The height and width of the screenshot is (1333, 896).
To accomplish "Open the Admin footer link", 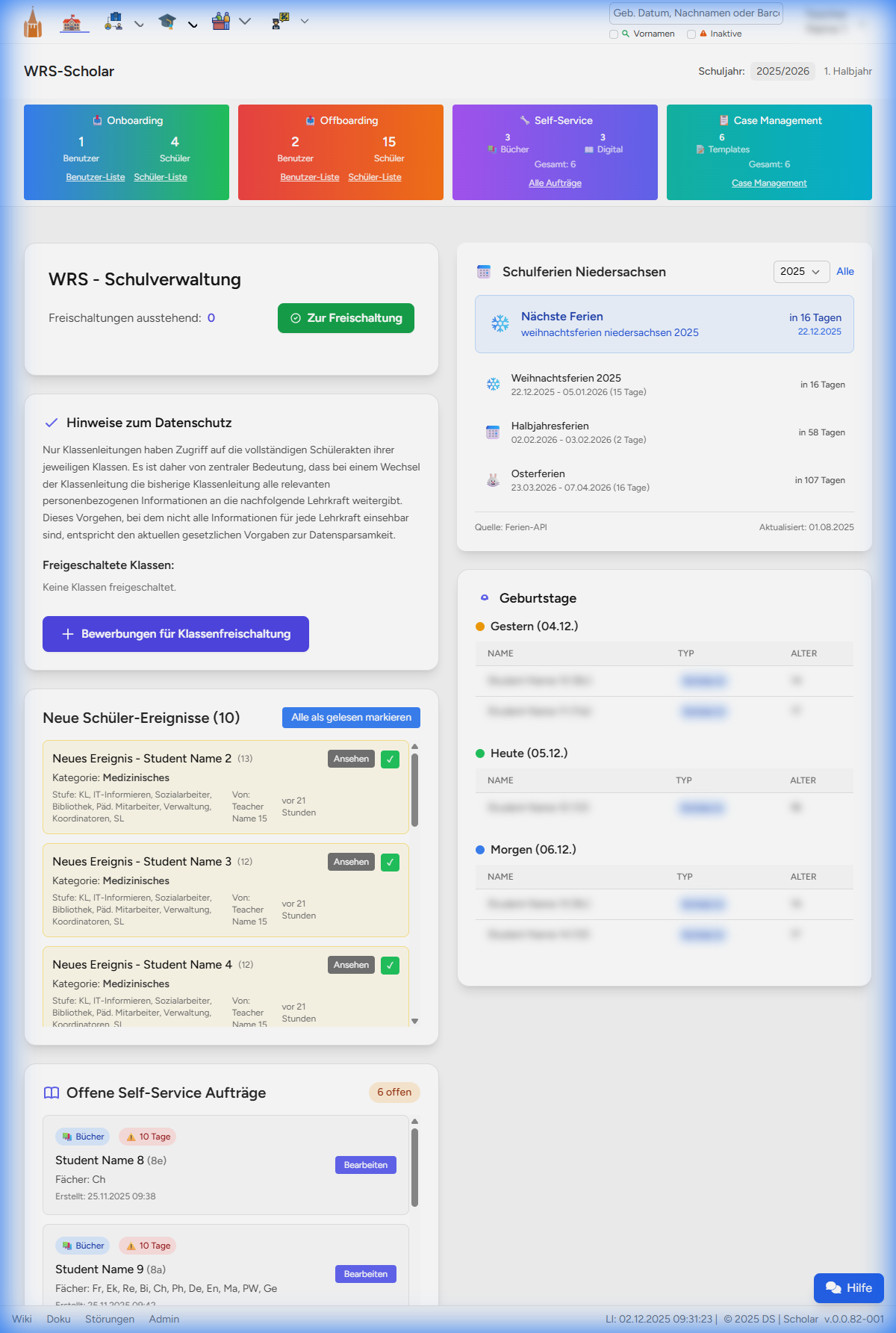I will coord(164,1319).
